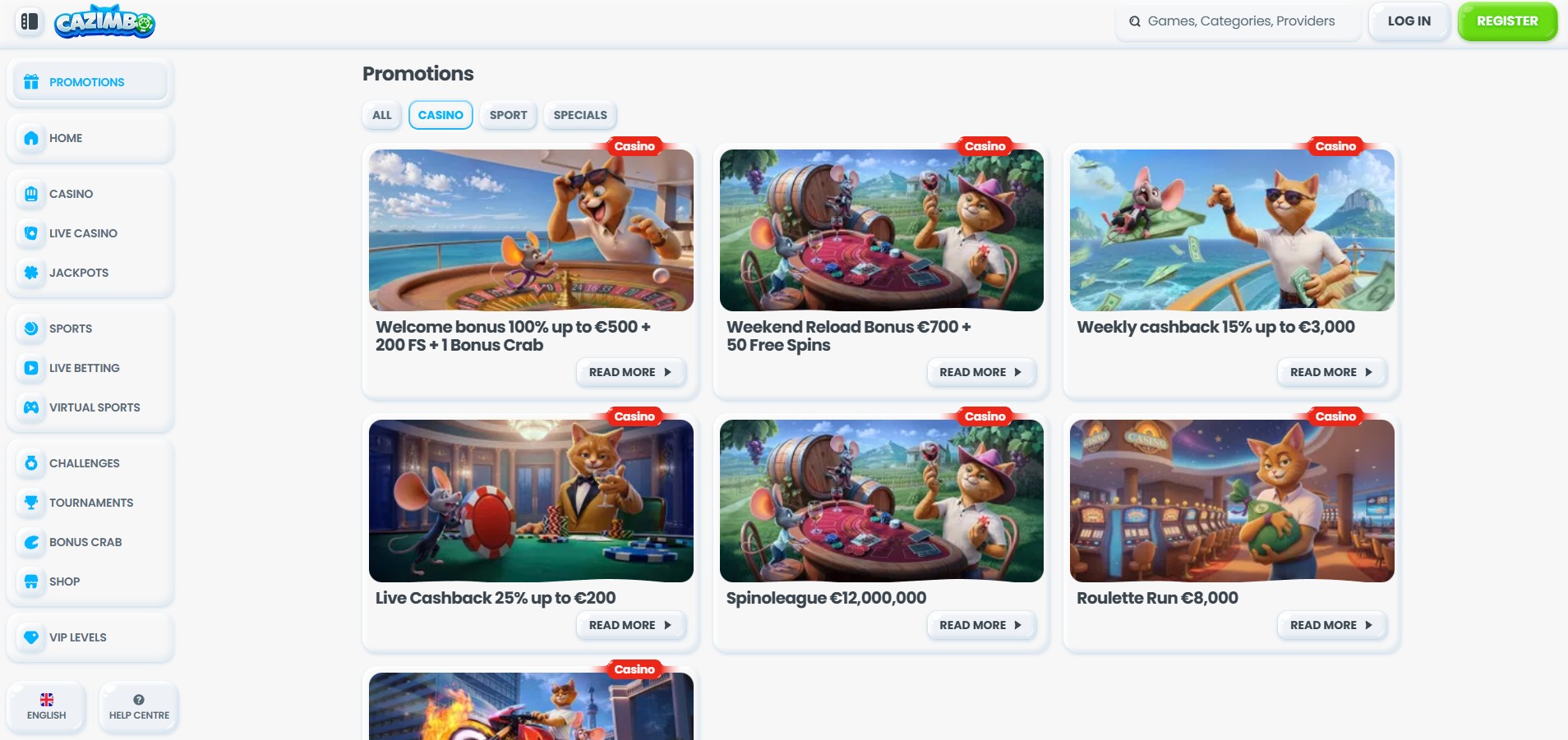Switch filter to ALL promotions
The height and width of the screenshot is (740, 1568).
coord(380,115)
